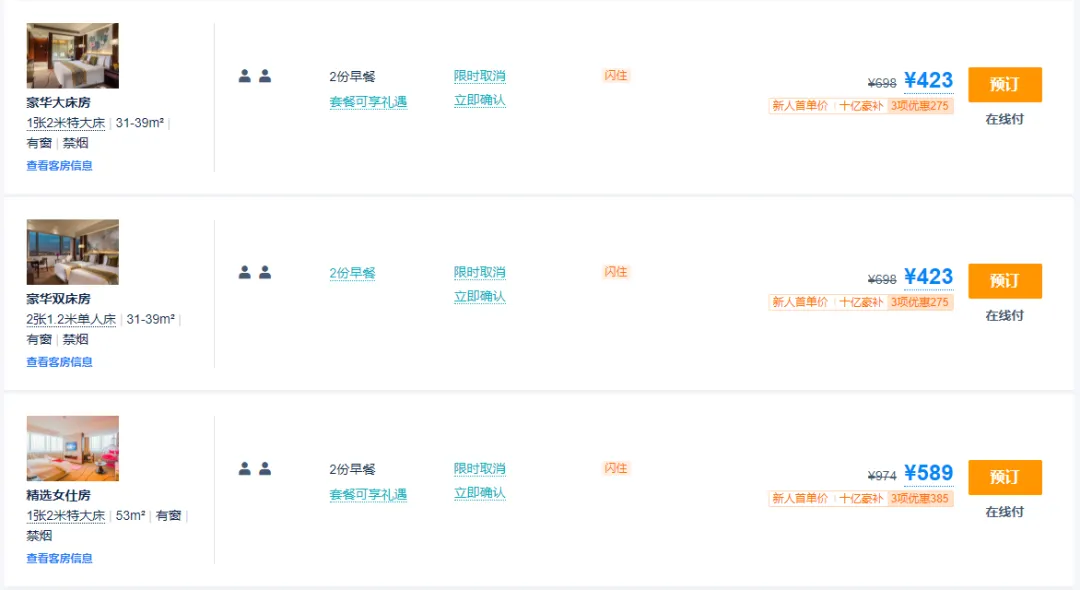Click occupancy icon for 豪华大床房
The image size is (1080, 590).
(x=255, y=76)
